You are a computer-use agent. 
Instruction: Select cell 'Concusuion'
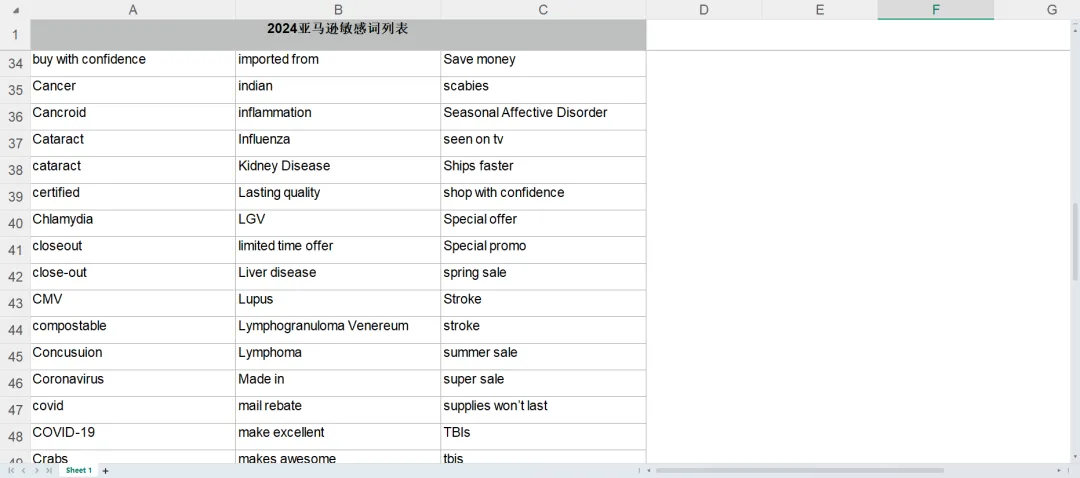coord(133,357)
